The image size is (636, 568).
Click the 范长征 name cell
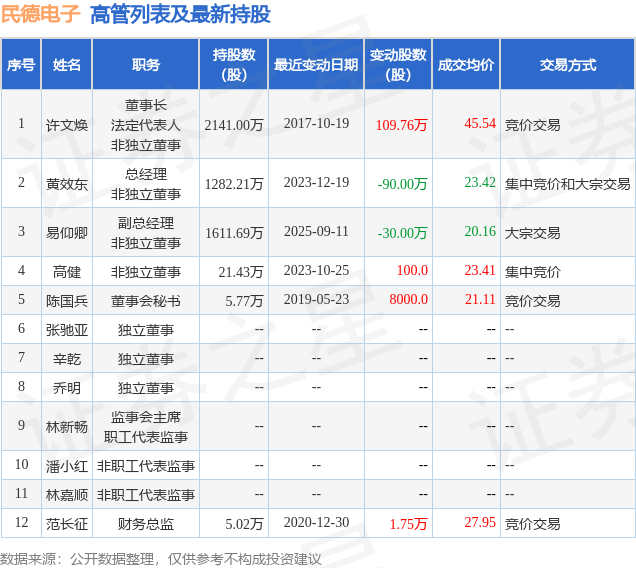point(67,524)
